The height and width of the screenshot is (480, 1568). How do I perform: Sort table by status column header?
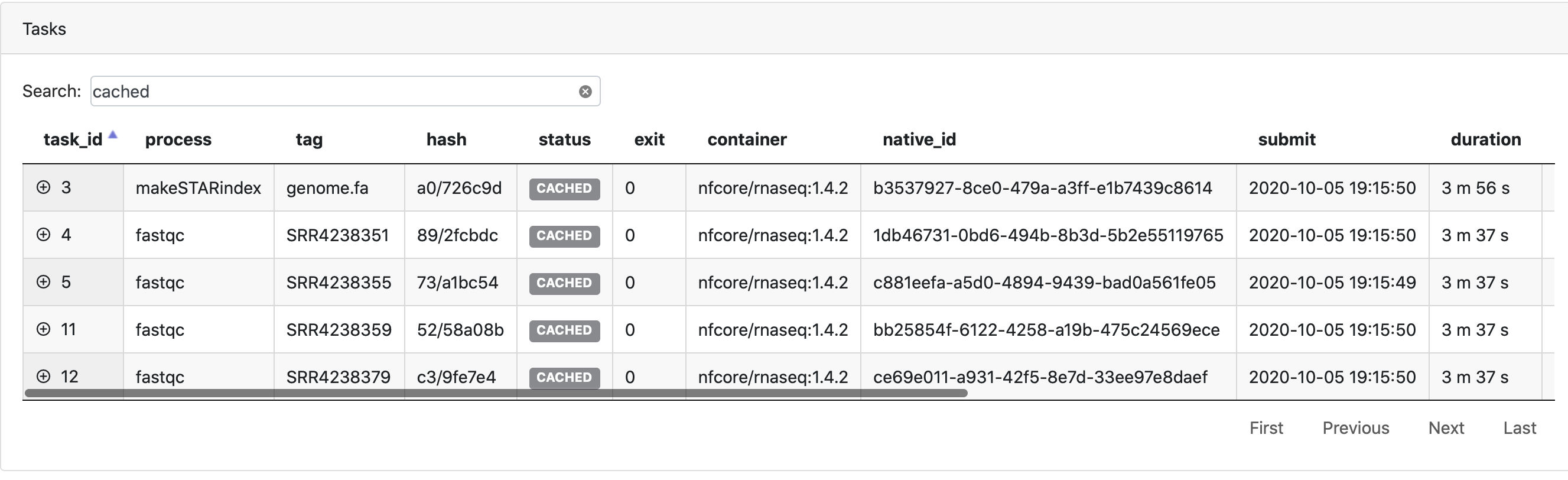click(564, 140)
